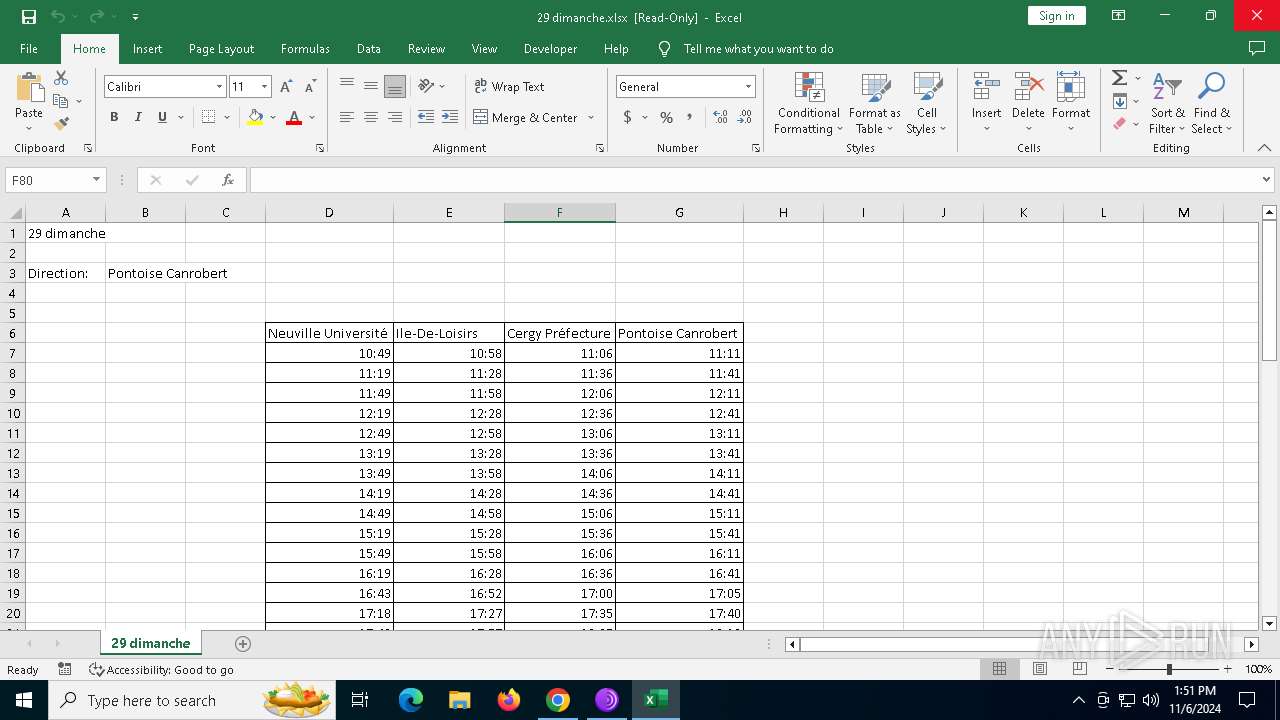Click Sort & Filter button

coord(1167,104)
